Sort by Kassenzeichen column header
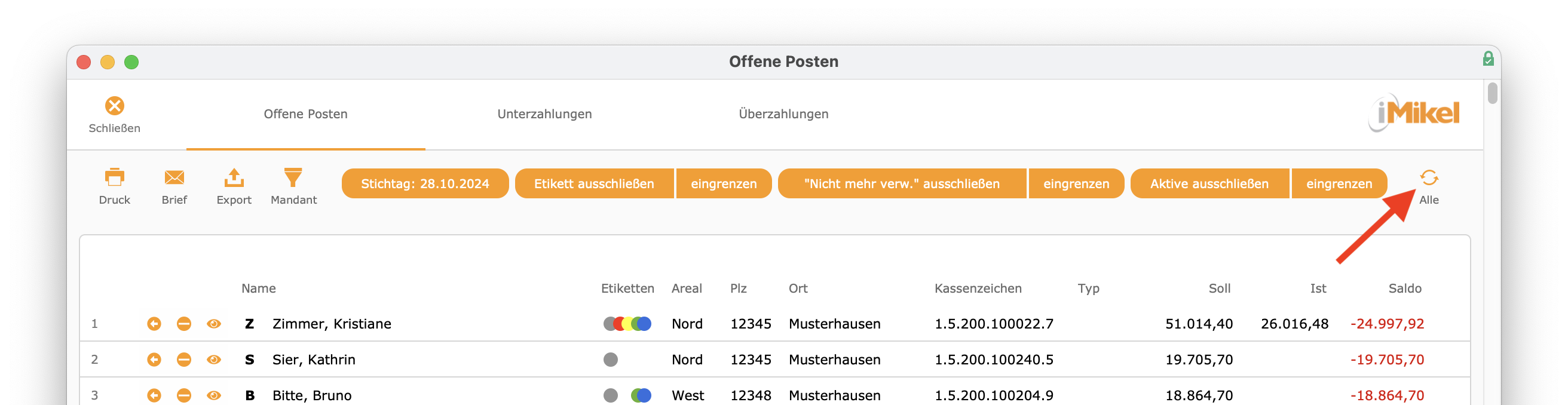This screenshot has height=405, width=1568. pyautogui.click(x=978, y=289)
